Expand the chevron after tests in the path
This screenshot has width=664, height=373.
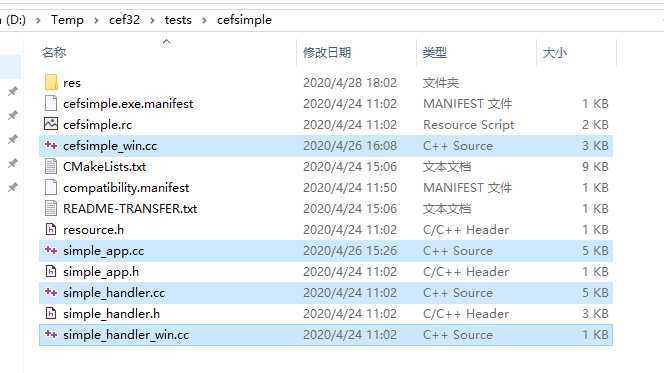pyautogui.click(x=204, y=20)
